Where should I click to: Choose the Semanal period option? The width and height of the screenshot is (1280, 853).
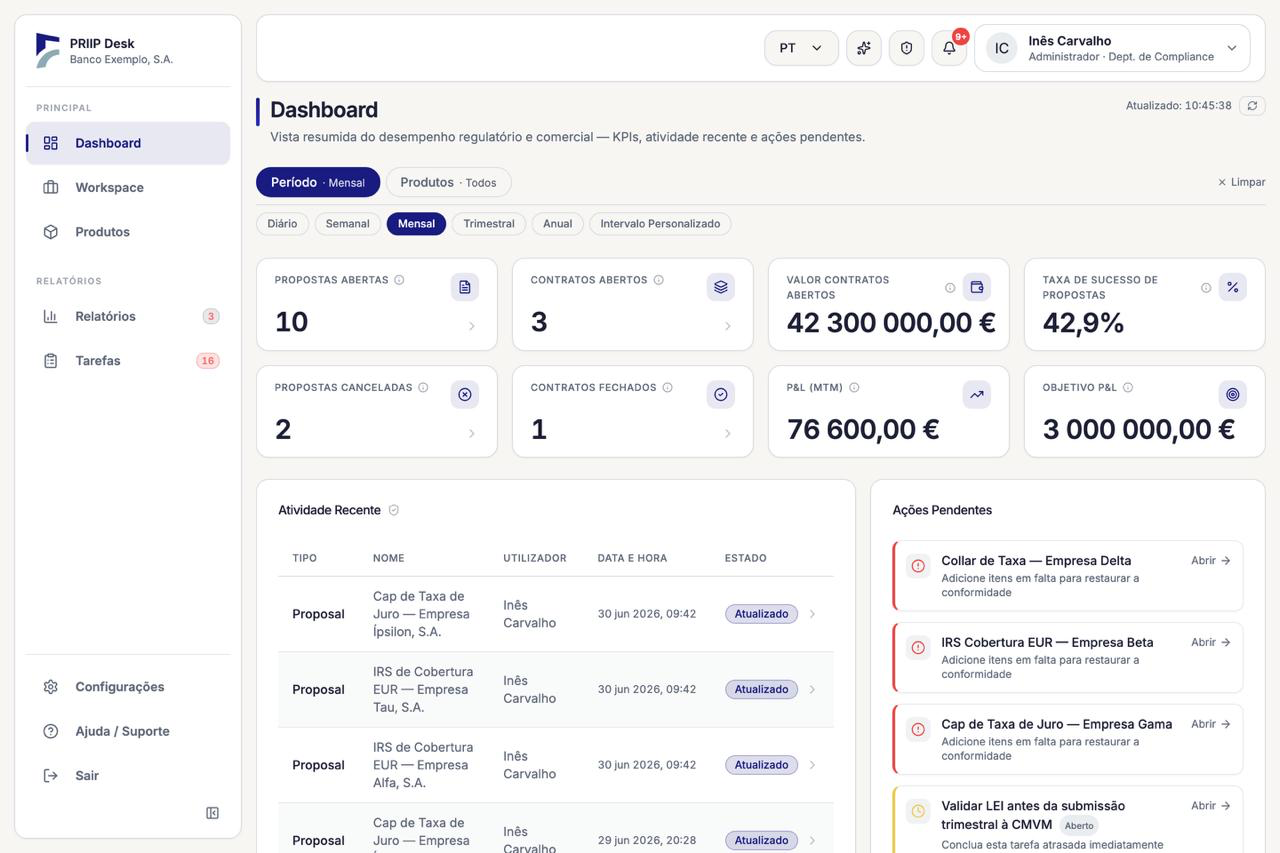(348, 224)
